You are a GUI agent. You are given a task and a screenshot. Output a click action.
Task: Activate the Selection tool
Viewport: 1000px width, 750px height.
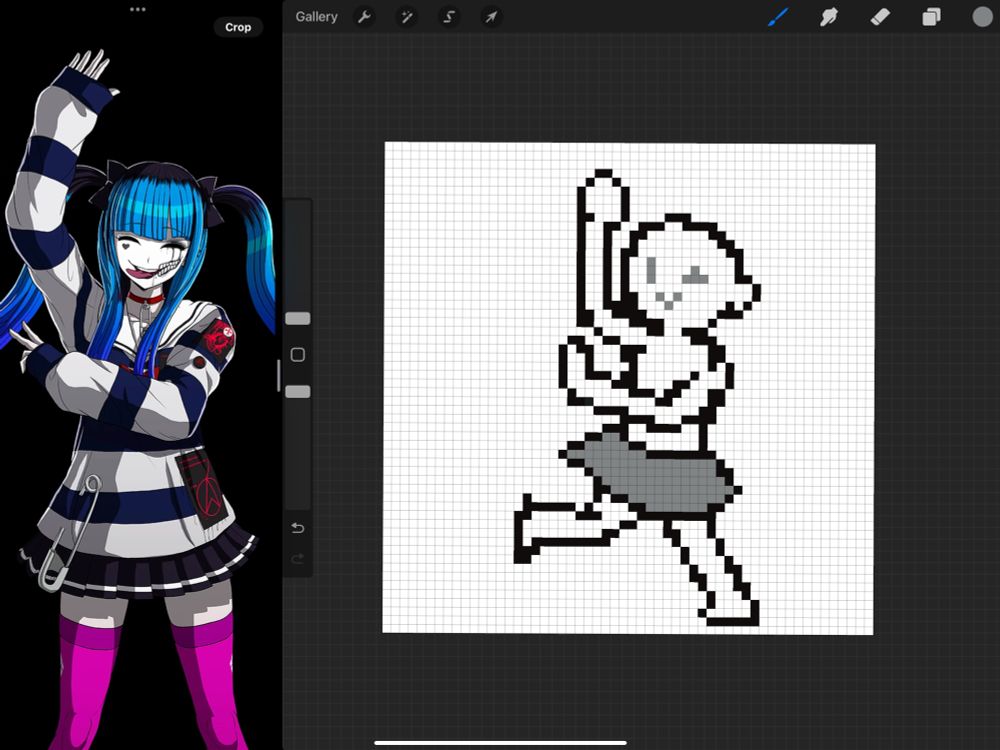(x=449, y=17)
